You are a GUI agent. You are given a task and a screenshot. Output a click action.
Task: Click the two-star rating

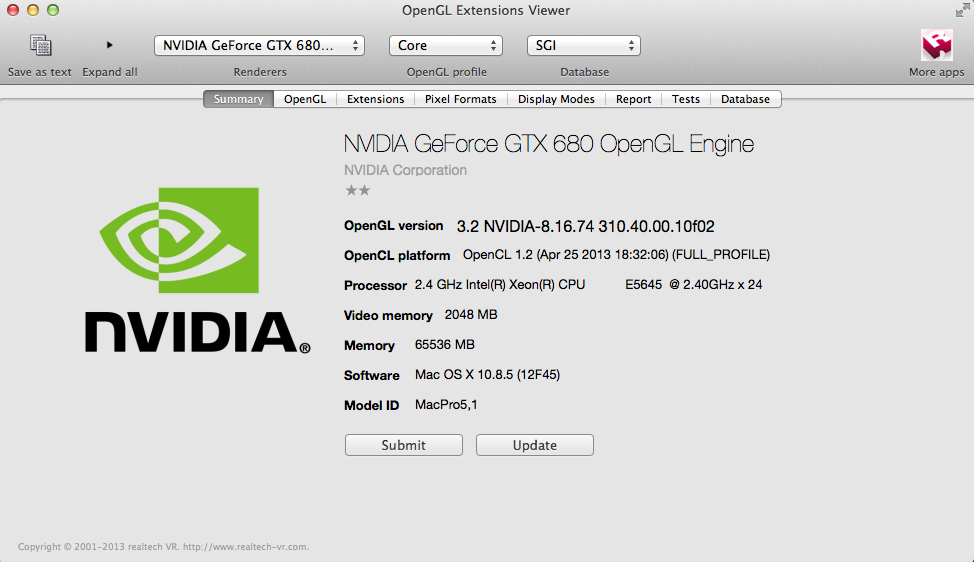pyautogui.click(x=358, y=190)
